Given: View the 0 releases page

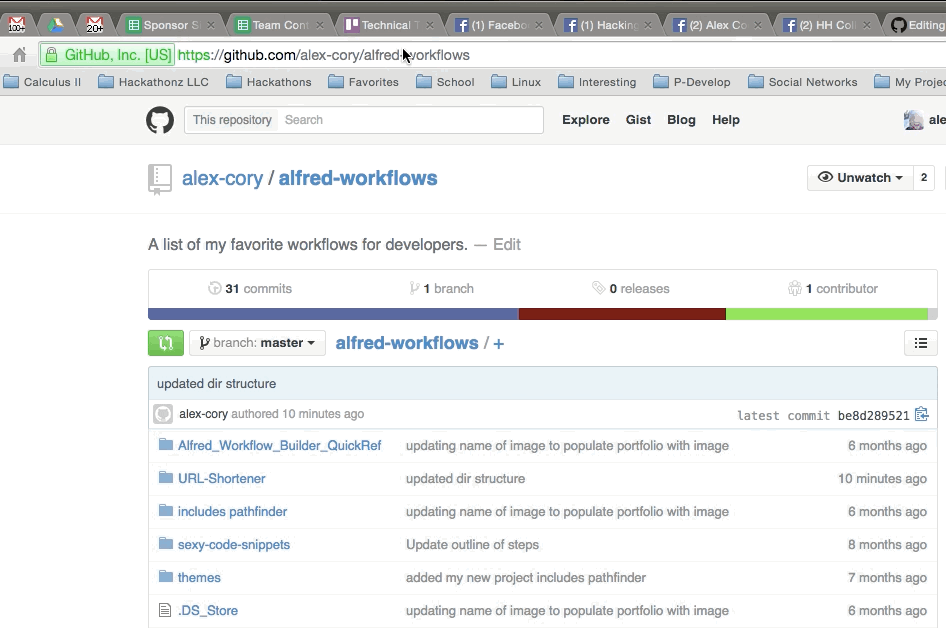Looking at the screenshot, I should coord(631,288).
